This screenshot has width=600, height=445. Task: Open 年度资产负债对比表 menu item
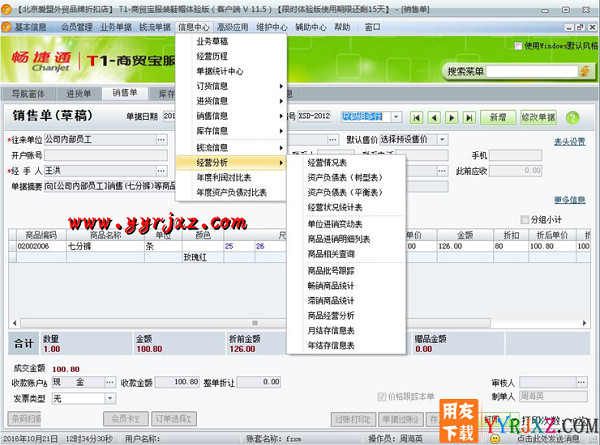tap(231, 192)
